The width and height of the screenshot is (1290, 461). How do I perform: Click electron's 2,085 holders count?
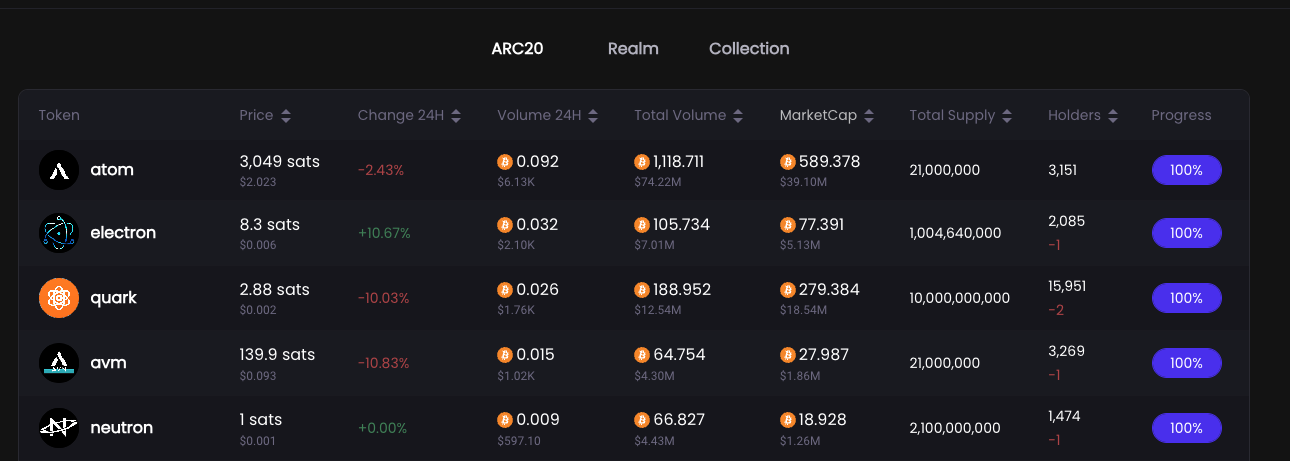[1066, 221]
